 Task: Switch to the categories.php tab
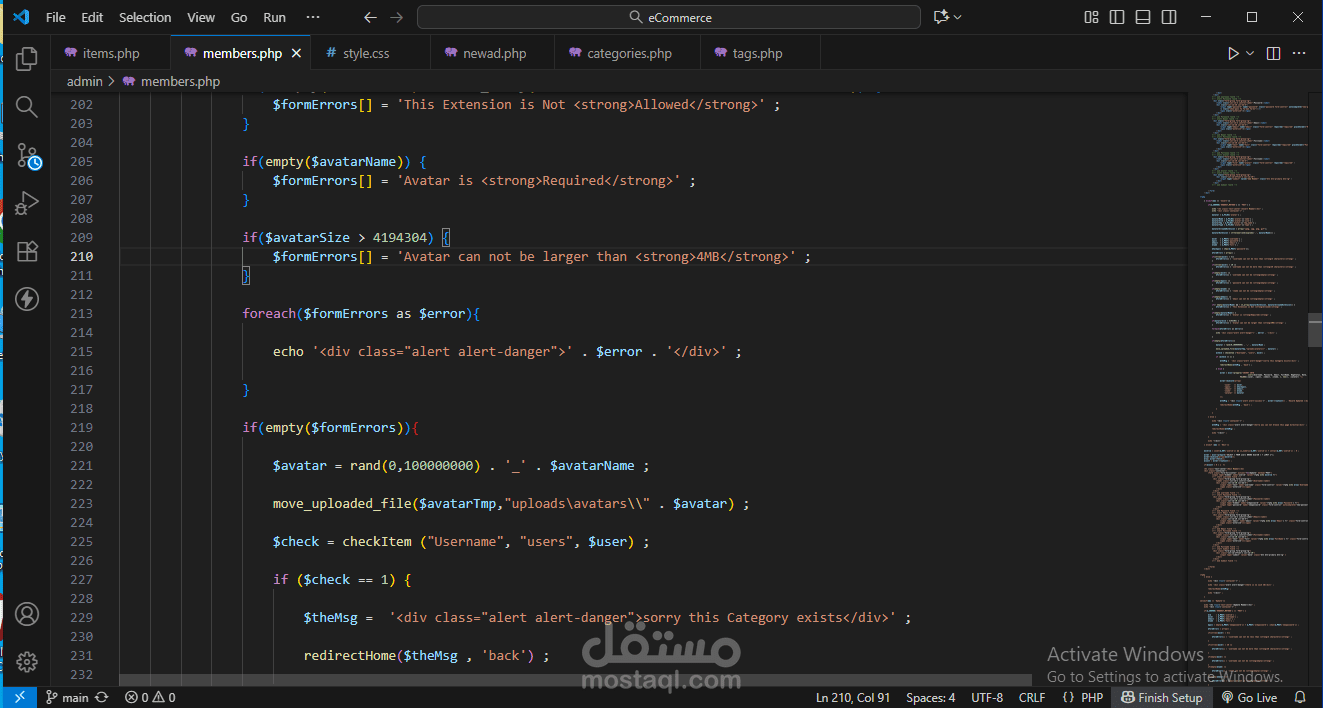coord(629,53)
